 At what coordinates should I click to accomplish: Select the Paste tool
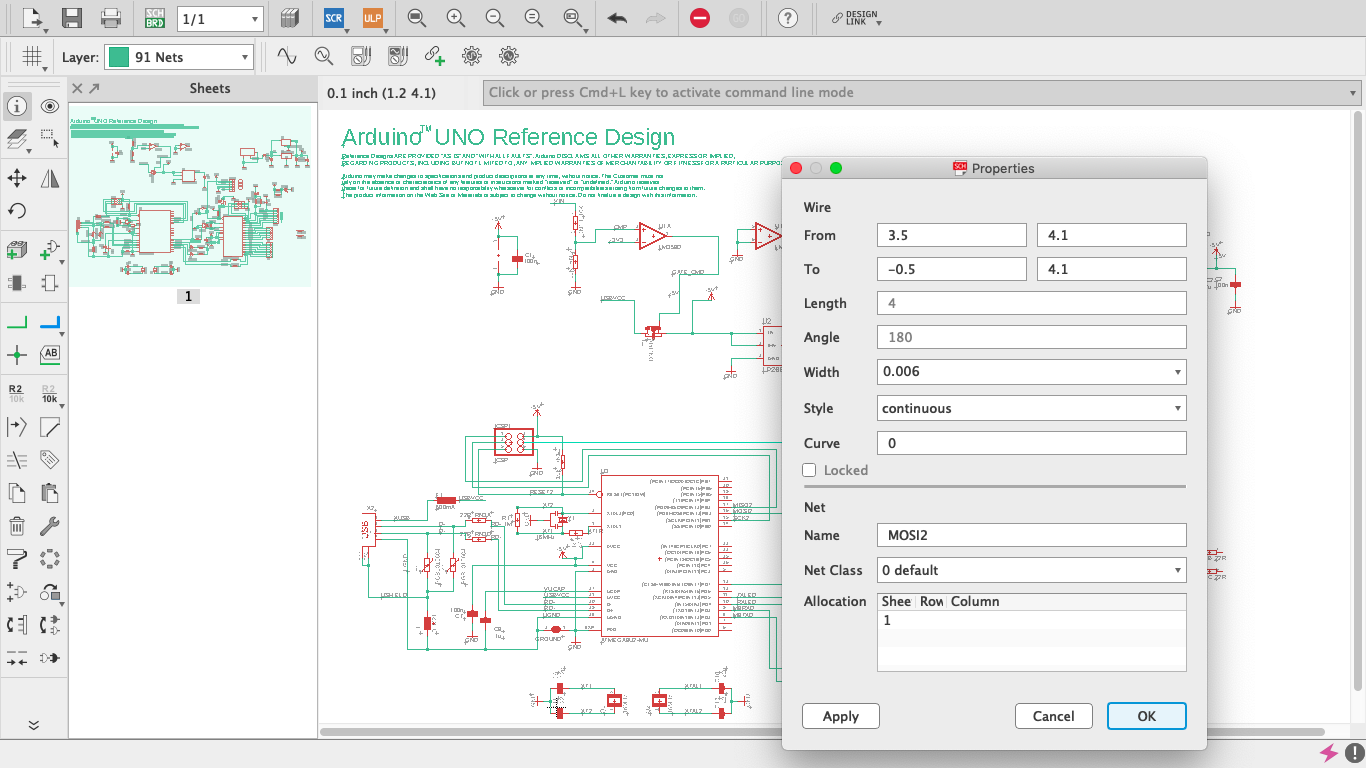point(50,493)
